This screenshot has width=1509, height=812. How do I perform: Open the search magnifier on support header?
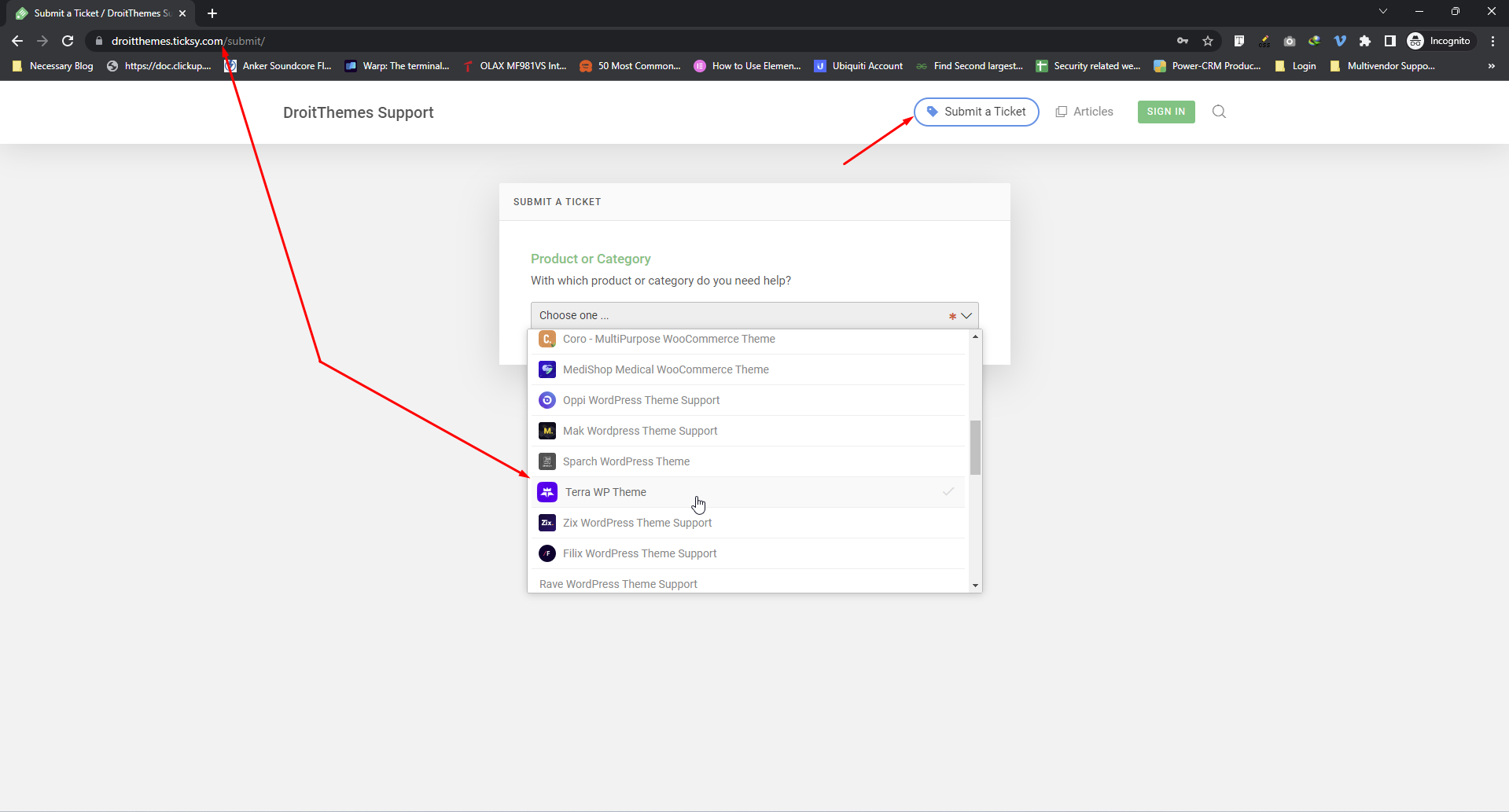point(1219,112)
